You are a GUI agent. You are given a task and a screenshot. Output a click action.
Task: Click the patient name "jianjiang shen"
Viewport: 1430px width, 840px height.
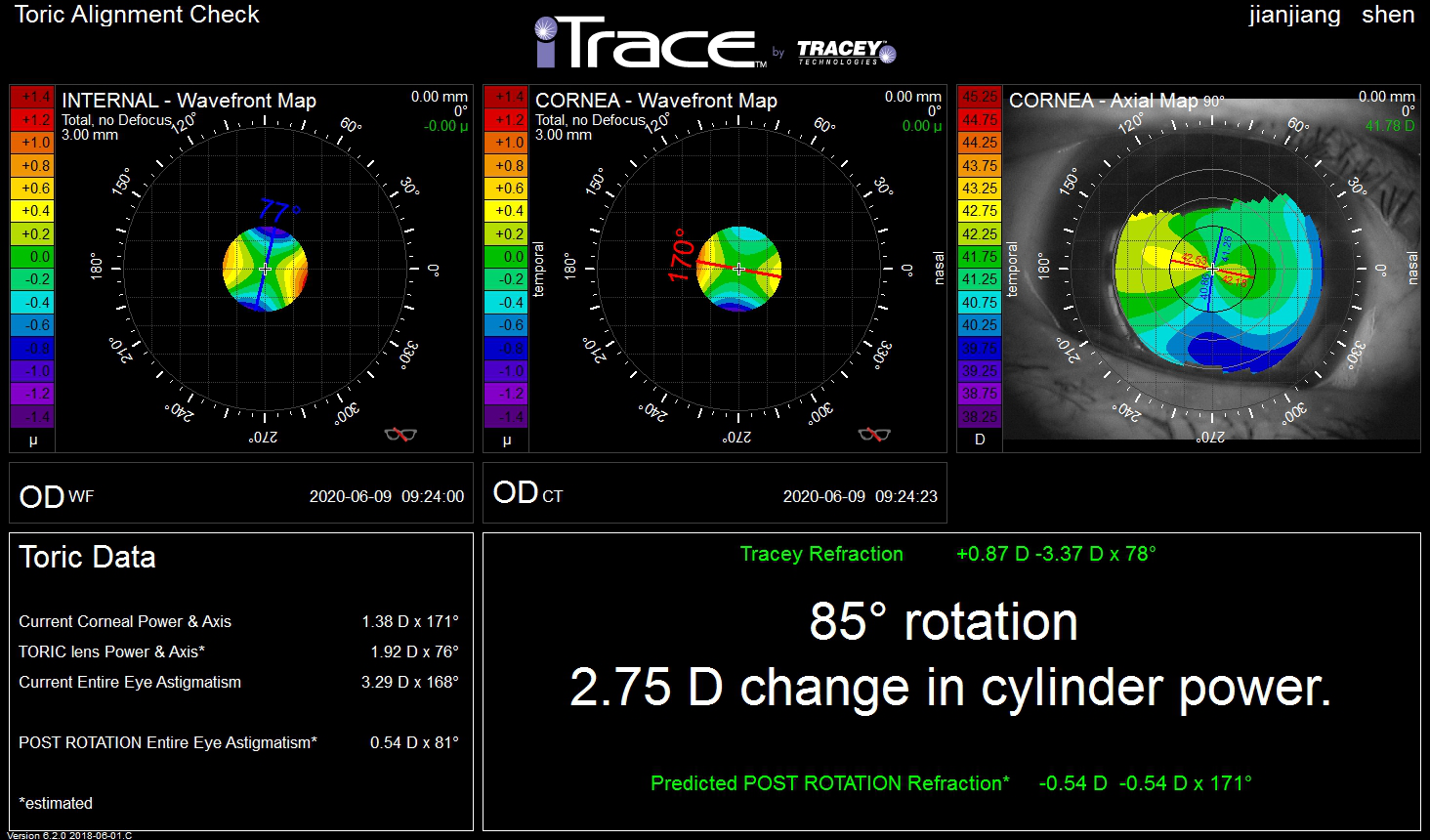point(1331,15)
